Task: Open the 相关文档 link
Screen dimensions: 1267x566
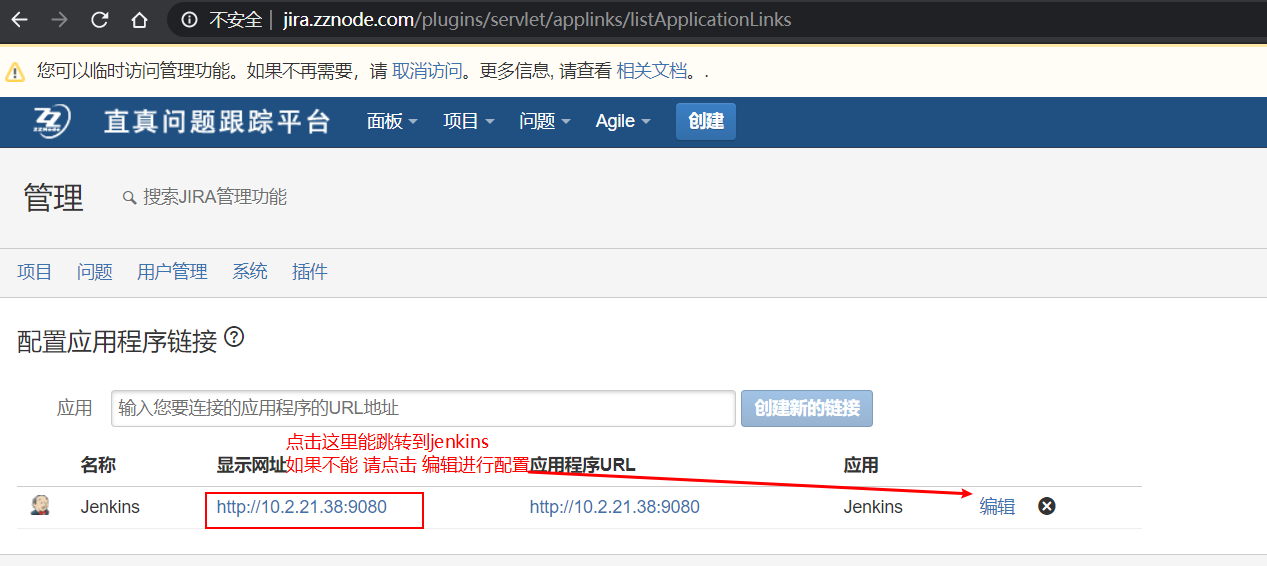Action: click(652, 71)
